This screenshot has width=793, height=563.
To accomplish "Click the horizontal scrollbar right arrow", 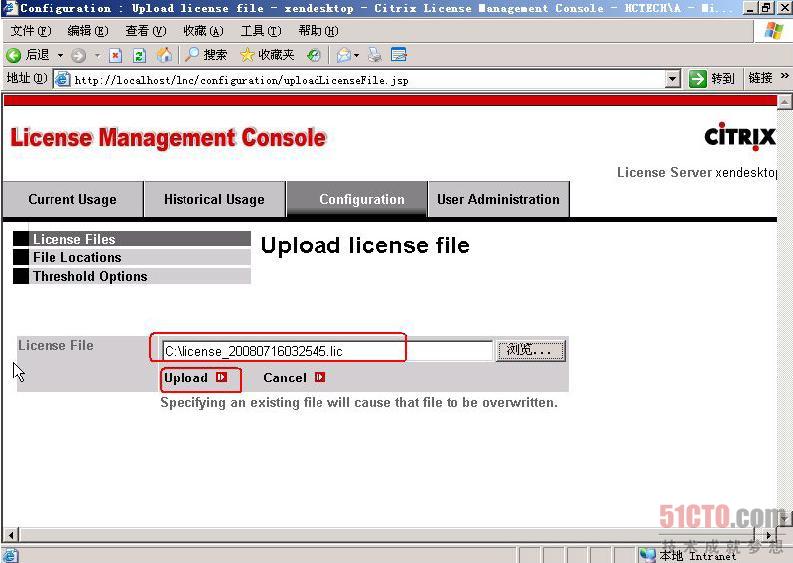I will point(769,535).
